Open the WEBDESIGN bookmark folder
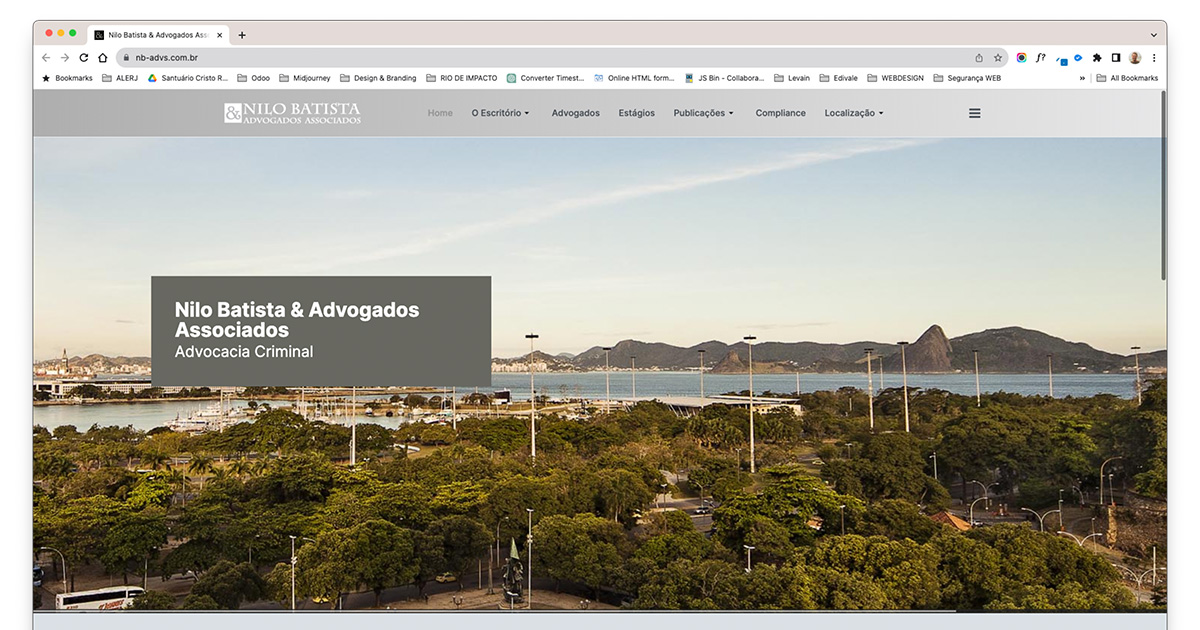This screenshot has width=1200, height=630. [896, 78]
